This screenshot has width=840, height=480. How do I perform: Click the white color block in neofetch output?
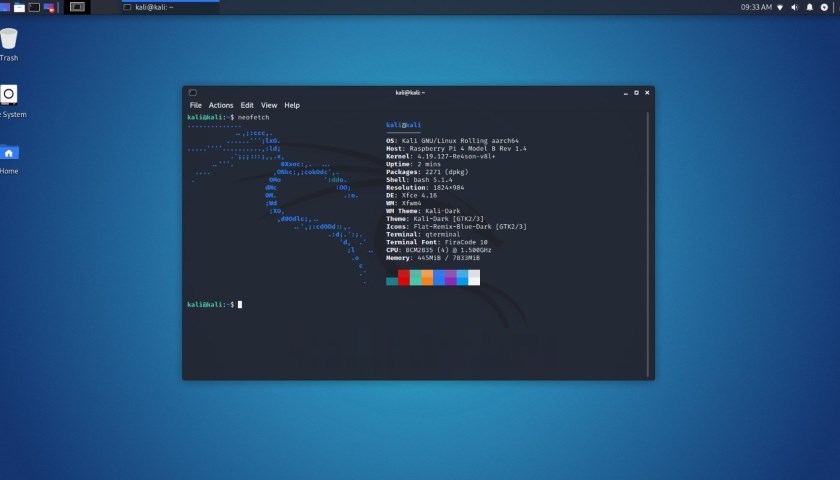coord(474,278)
